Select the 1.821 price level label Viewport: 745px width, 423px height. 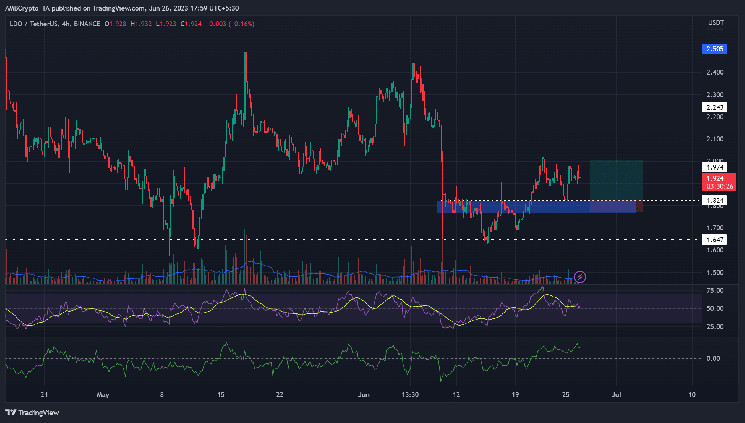click(x=715, y=200)
